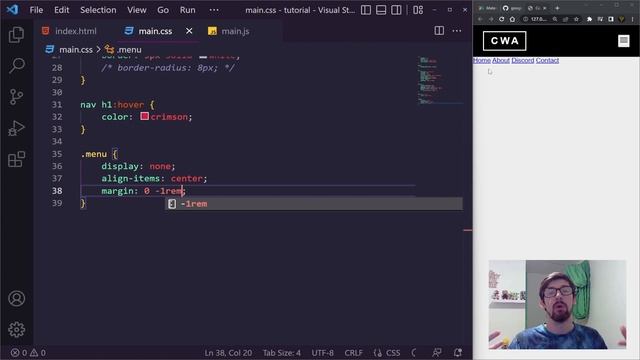The width and height of the screenshot is (640, 360).
Task: Change Tab Size: 4 indentation
Action: pyautogui.click(x=282, y=353)
